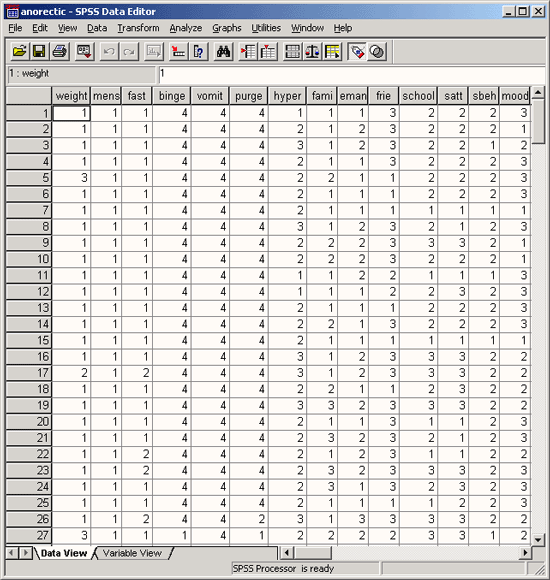Click the cell value edit field
The width and height of the screenshot is (550, 580).
pyautogui.click(x=351, y=74)
